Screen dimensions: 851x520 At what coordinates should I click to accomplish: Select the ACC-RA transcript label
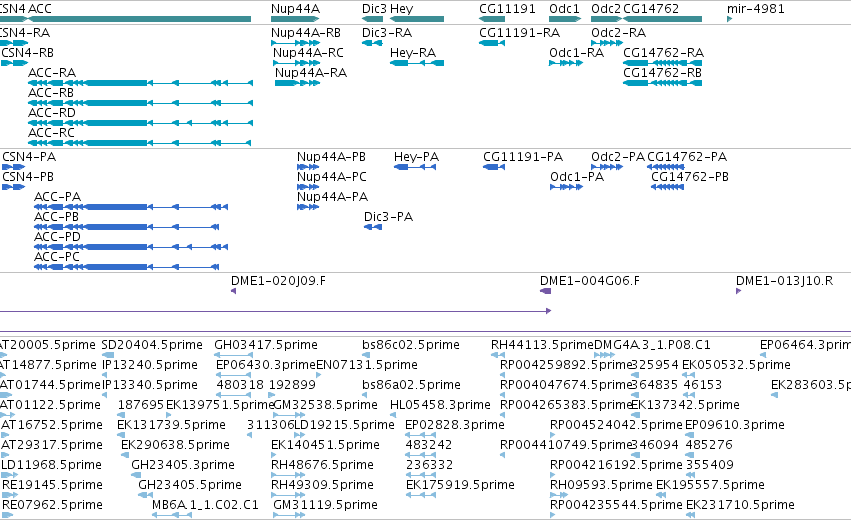point(52,73)
